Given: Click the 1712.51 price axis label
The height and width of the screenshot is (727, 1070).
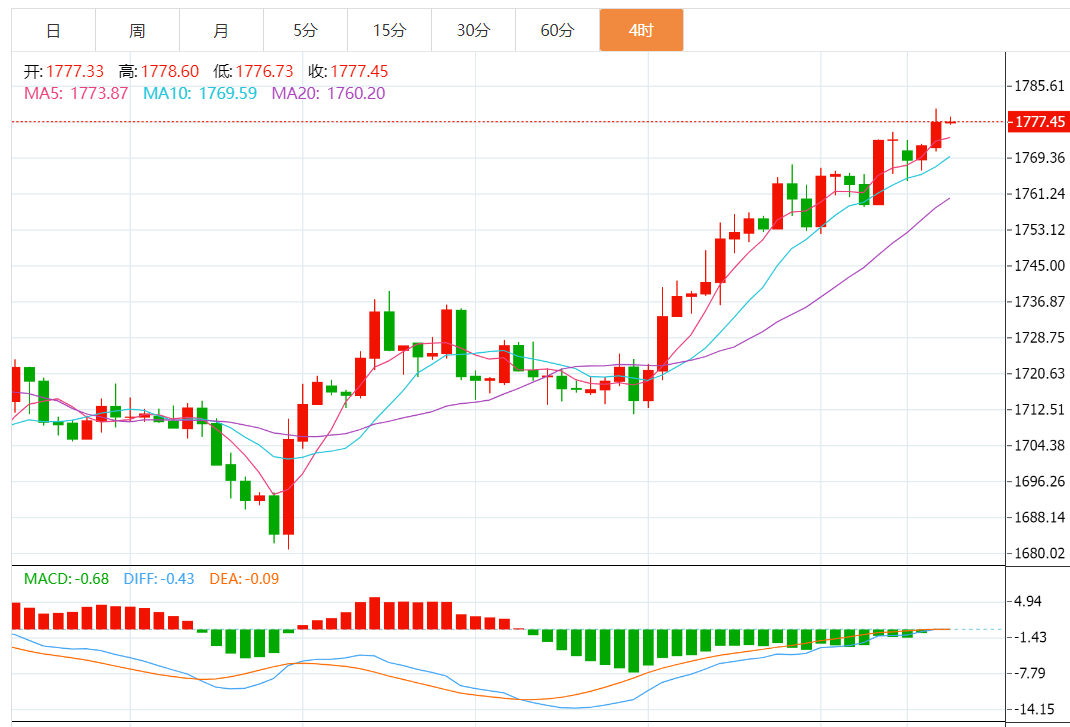Looking at the screenshot, I should pos(1039,410).
